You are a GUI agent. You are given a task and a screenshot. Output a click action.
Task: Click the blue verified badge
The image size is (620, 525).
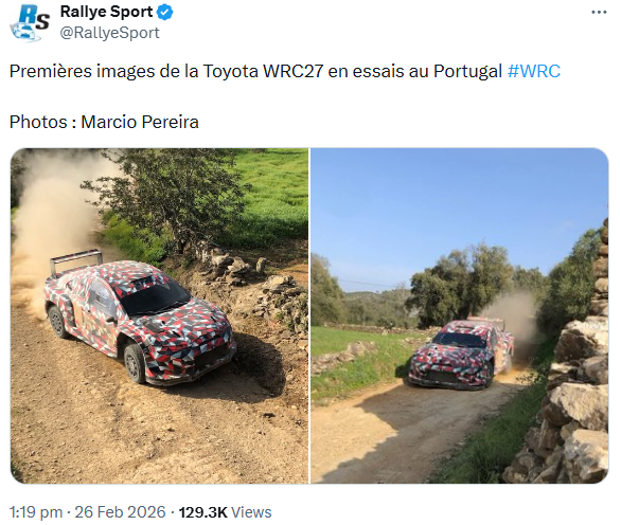165,13
